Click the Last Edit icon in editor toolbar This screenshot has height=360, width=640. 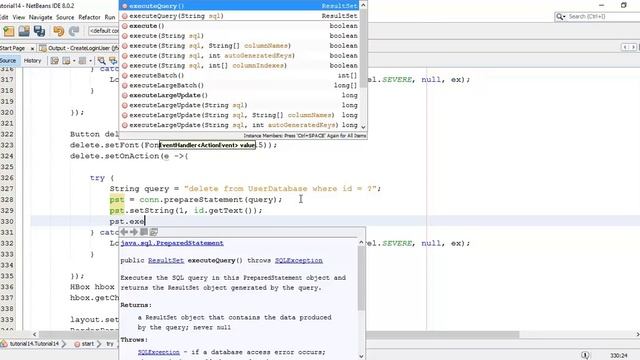(x=54, y=61)
